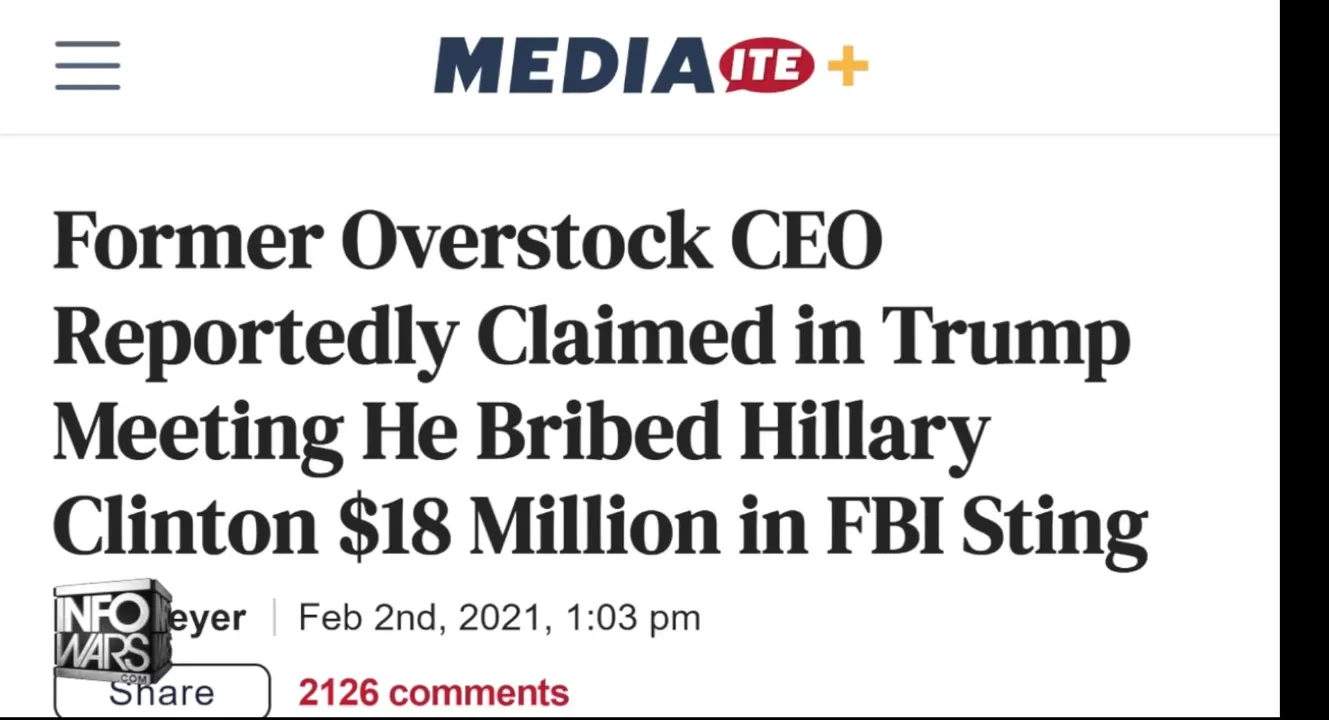Click the MEDIA wordmark in the header

[x=574, y=66]
